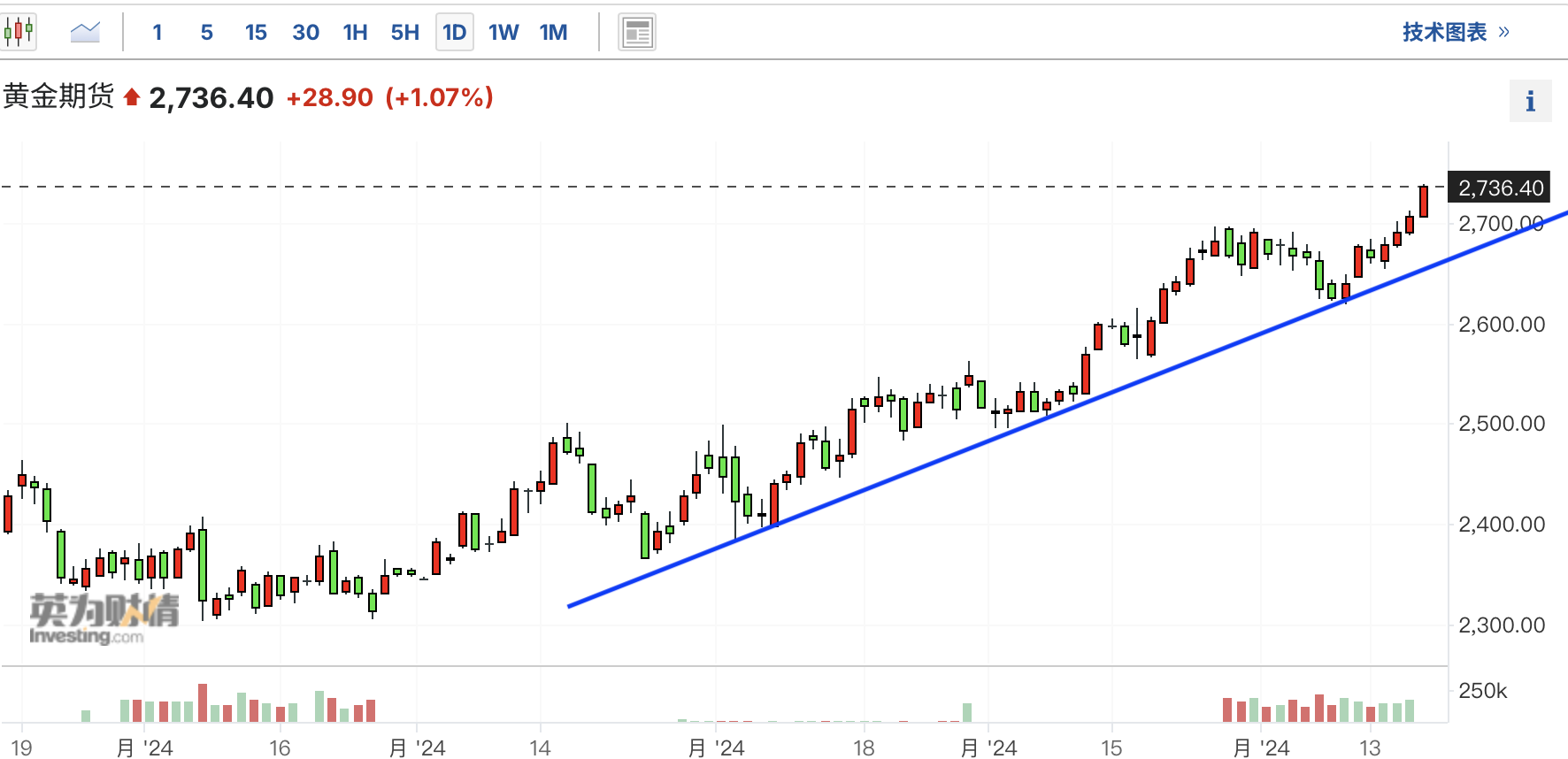Open the news panel layout icon
1568x759 pixels.
click(x=636, y=33)
